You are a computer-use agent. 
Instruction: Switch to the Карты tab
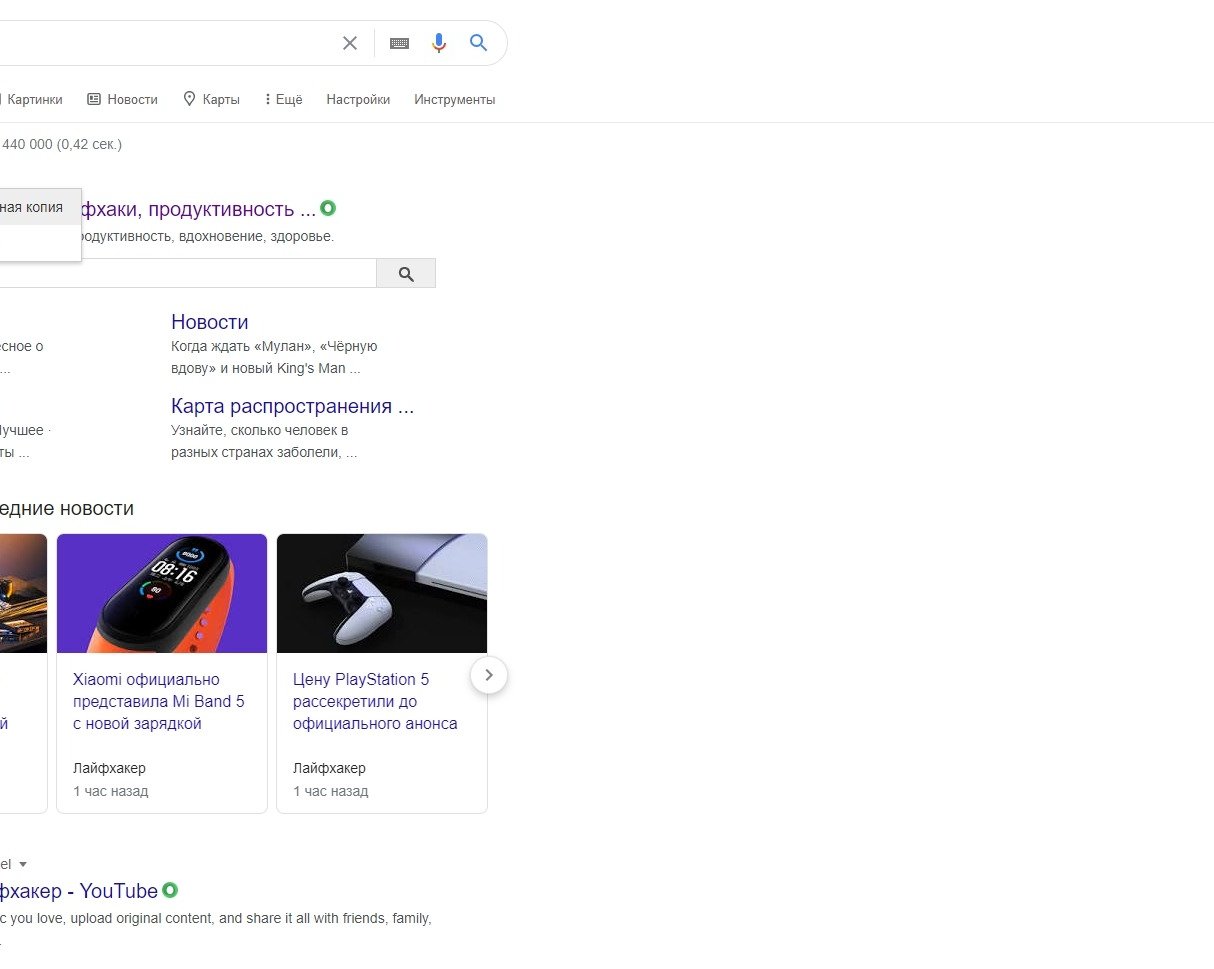211,99
